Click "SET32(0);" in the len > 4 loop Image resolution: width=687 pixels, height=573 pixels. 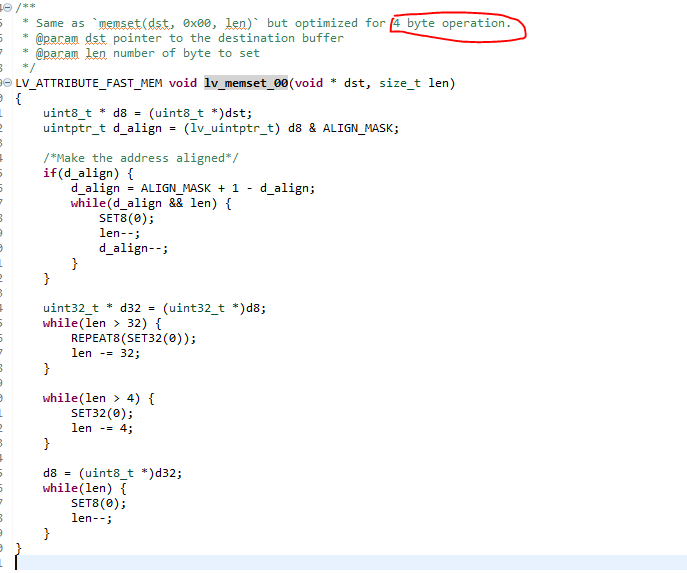(x=102, y=413)
